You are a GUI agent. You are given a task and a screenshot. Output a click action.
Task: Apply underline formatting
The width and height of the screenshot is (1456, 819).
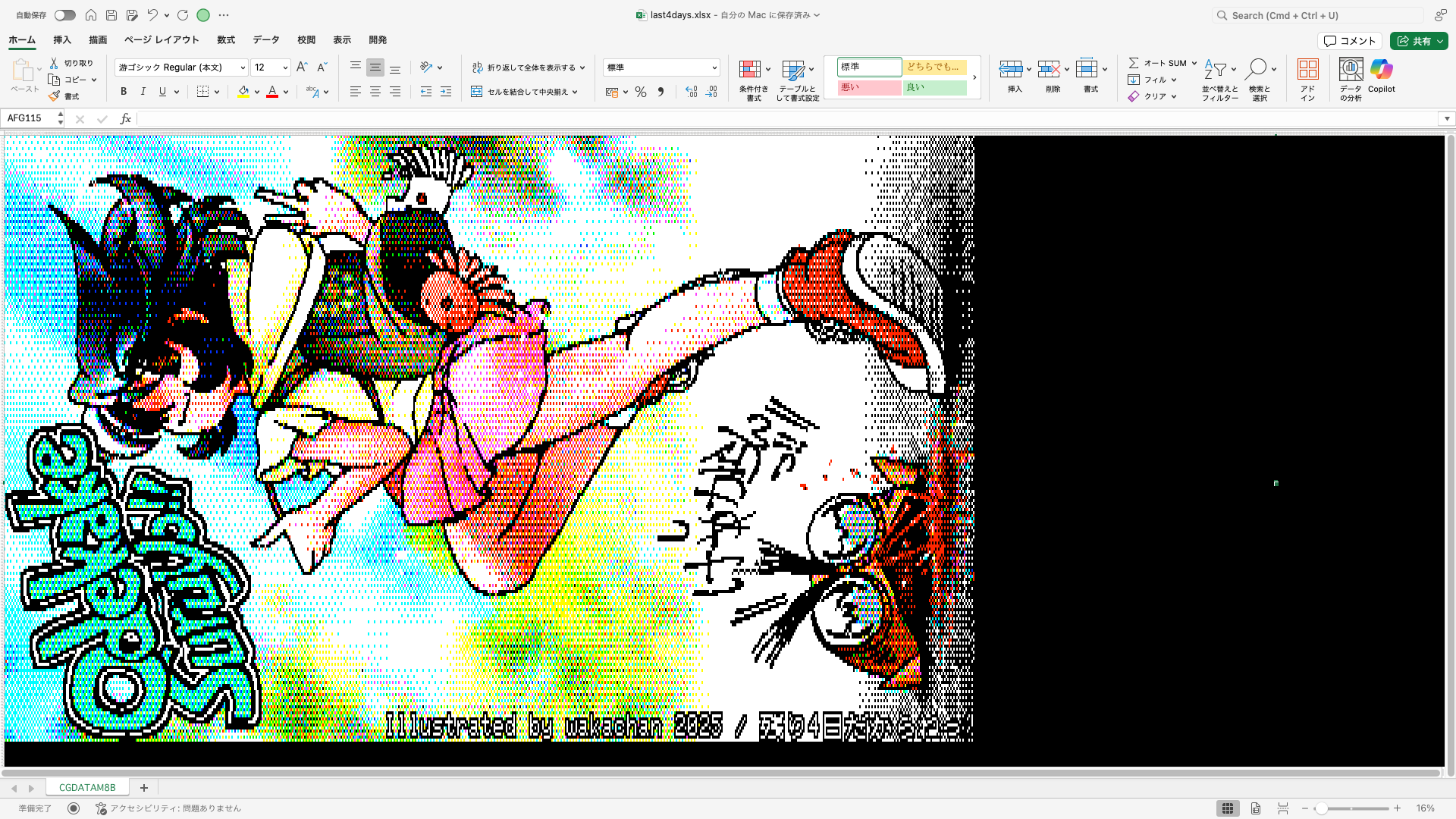(x=162, y=92)
